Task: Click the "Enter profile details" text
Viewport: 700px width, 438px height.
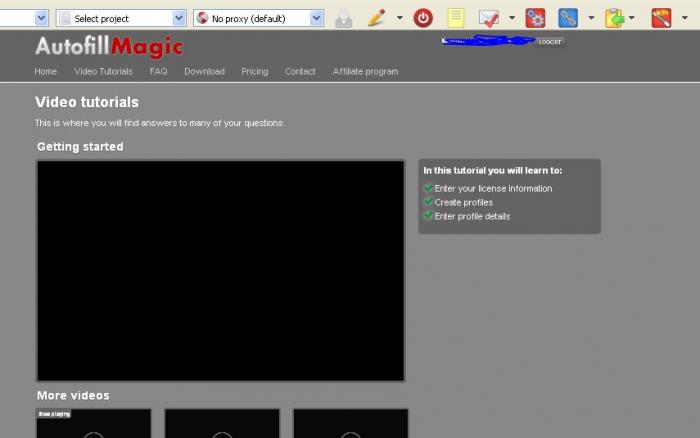Action: tap(472, 216)
